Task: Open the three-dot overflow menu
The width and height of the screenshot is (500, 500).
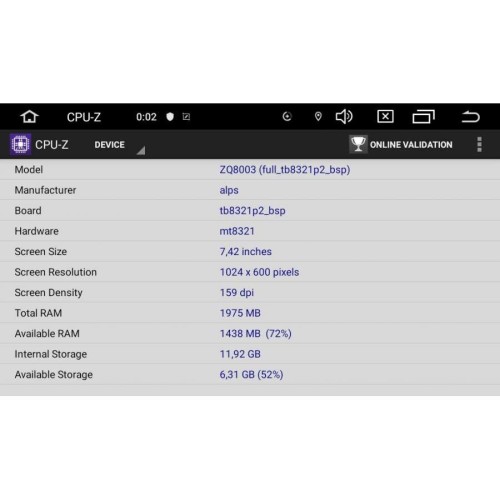Action: coord(479,144)
